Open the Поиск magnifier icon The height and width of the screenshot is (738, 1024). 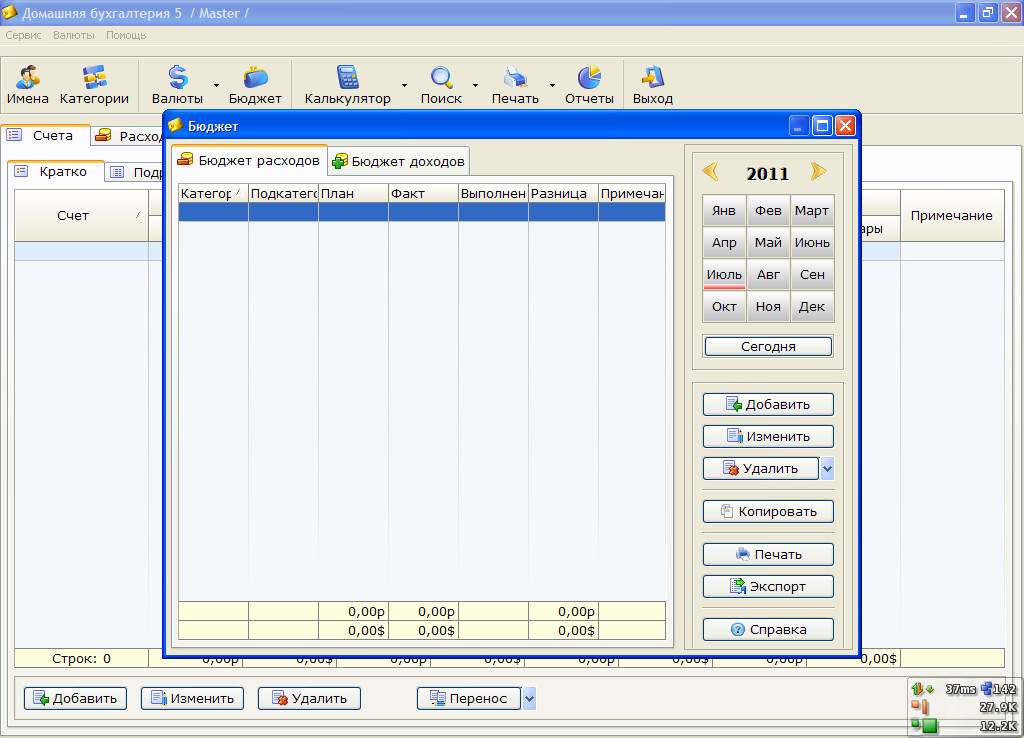coord(441,85)
